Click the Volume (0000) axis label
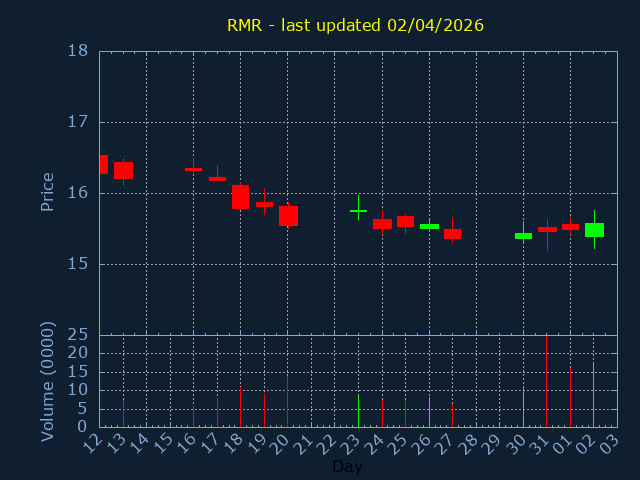This screenshot has width=640, height=480. coord(47,381)
